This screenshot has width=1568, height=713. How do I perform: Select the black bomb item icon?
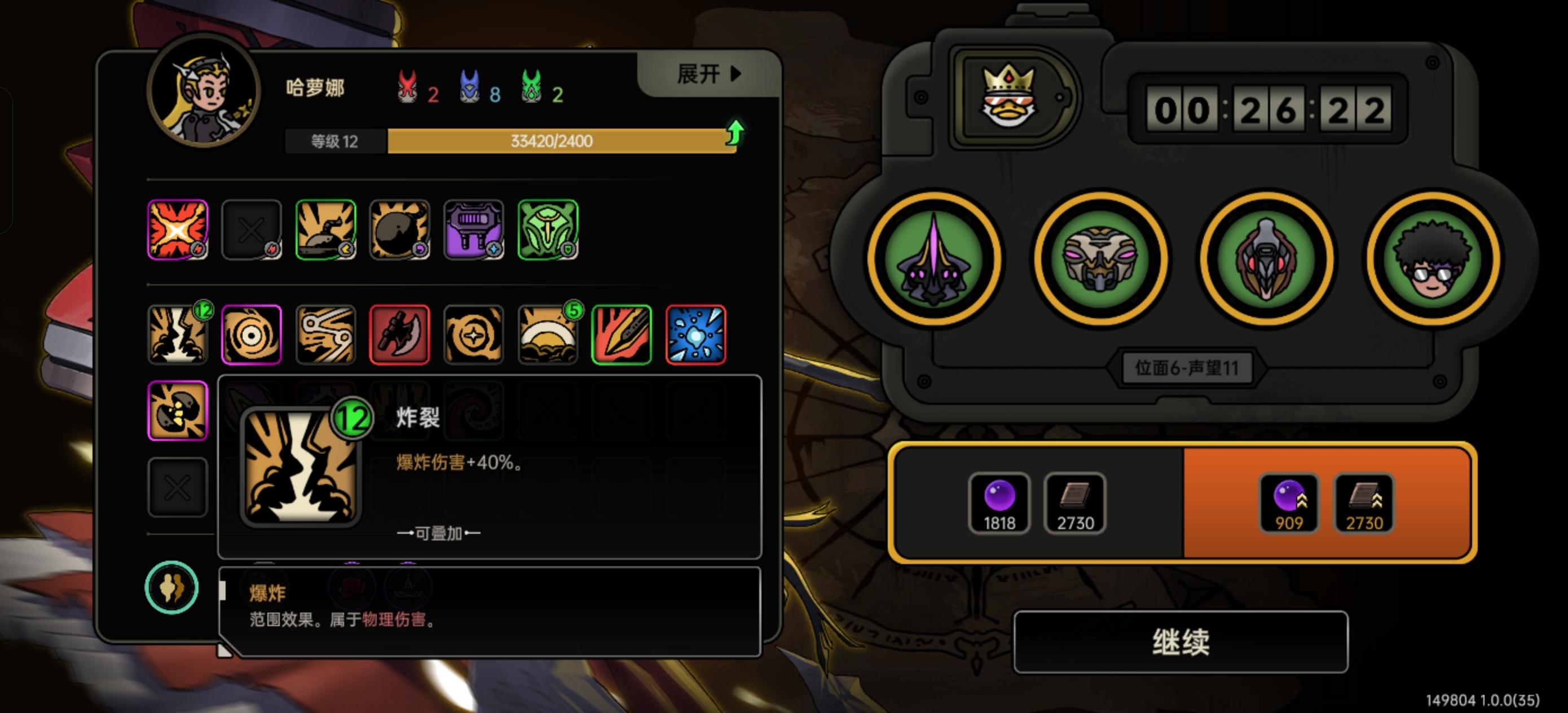(399, 230)
